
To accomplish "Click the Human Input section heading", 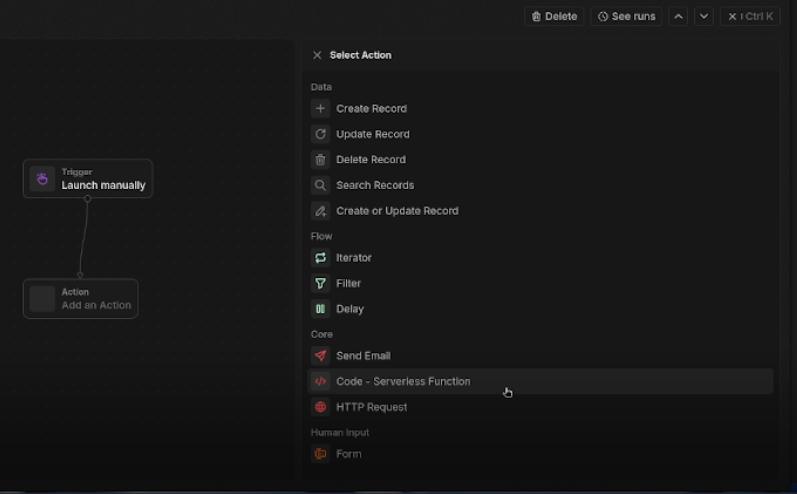I will [x=340, y=433].
